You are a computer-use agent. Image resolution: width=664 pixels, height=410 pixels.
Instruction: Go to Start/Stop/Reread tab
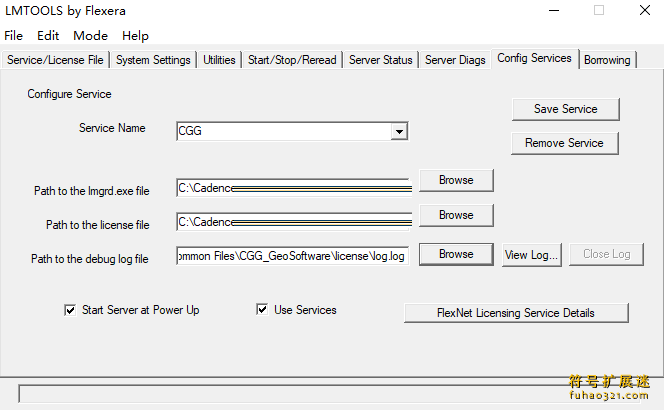click(x=292, y=60)
